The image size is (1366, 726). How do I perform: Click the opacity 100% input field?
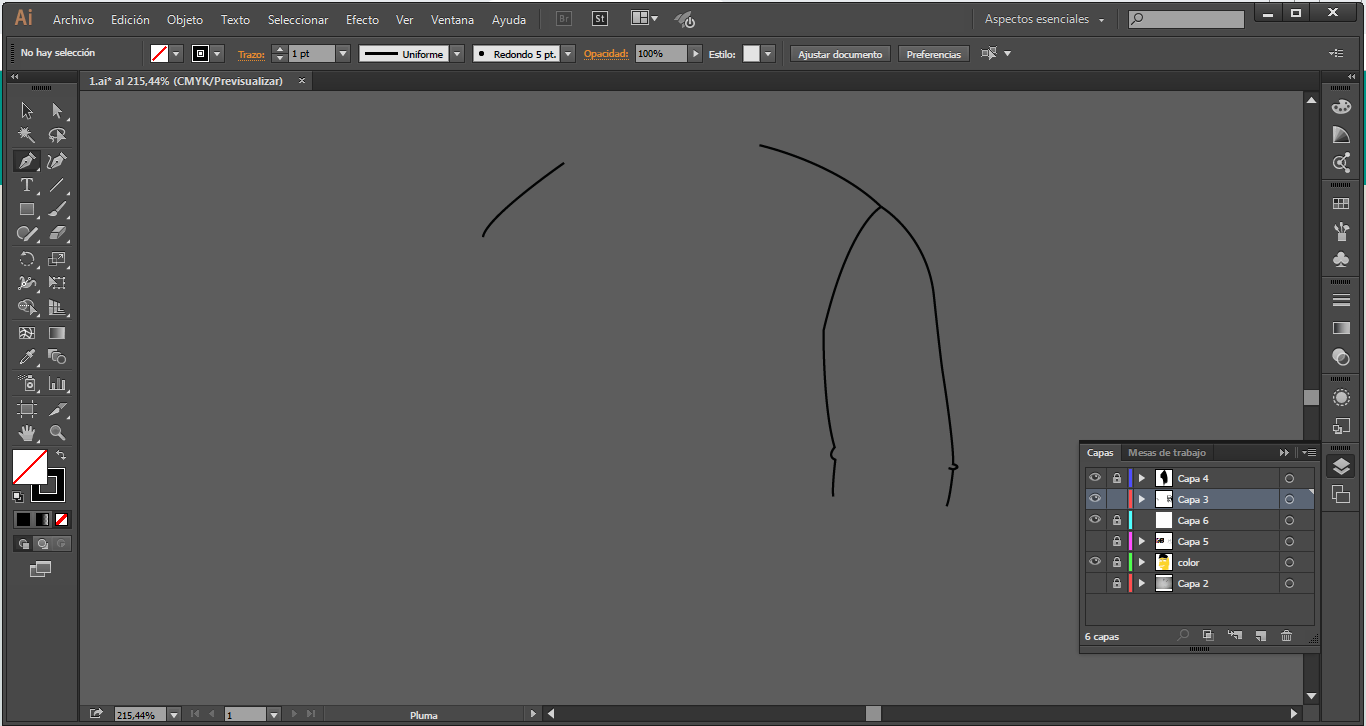point(661,54)
